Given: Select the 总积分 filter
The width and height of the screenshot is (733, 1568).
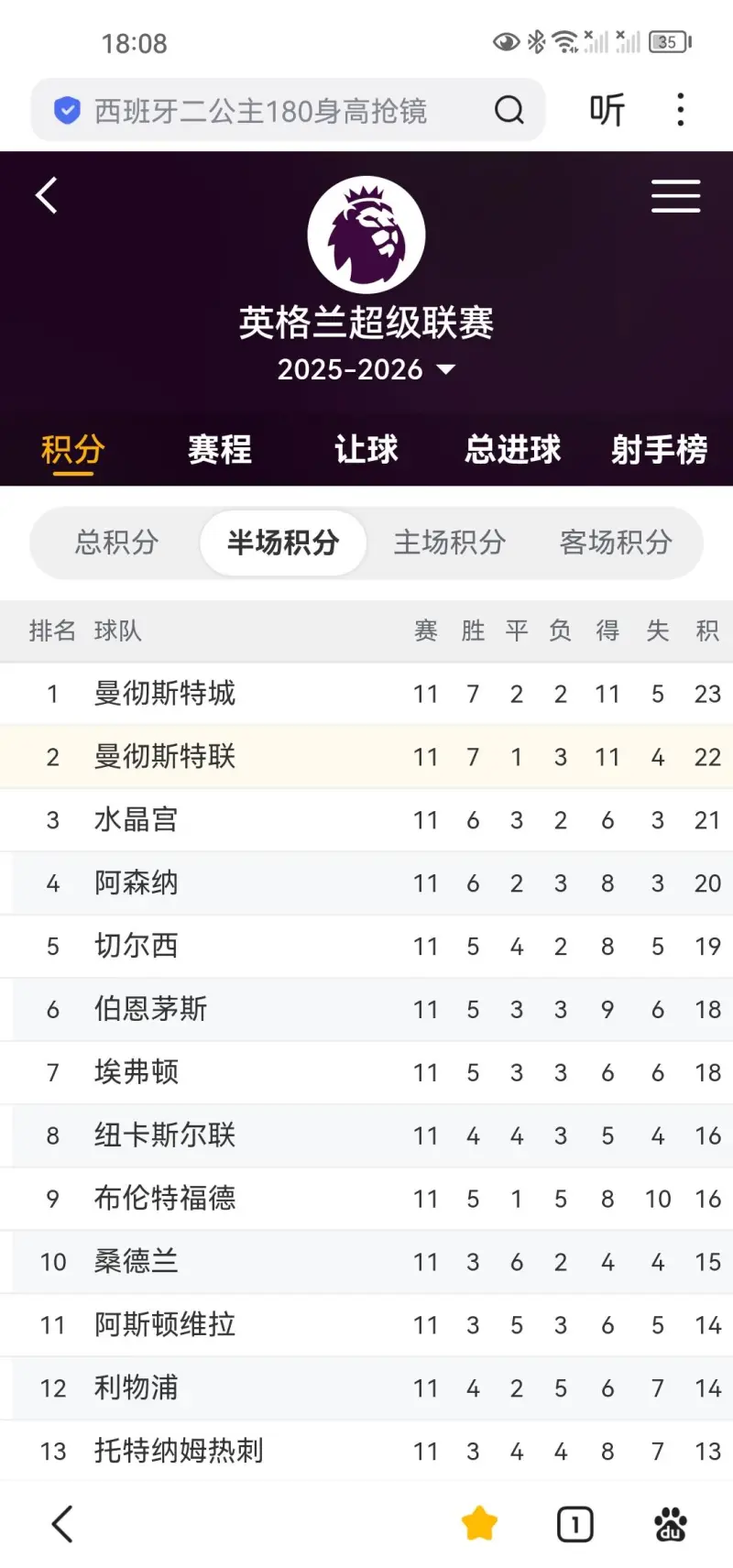Looking at the screenshot, I should (x=116, y=543).
